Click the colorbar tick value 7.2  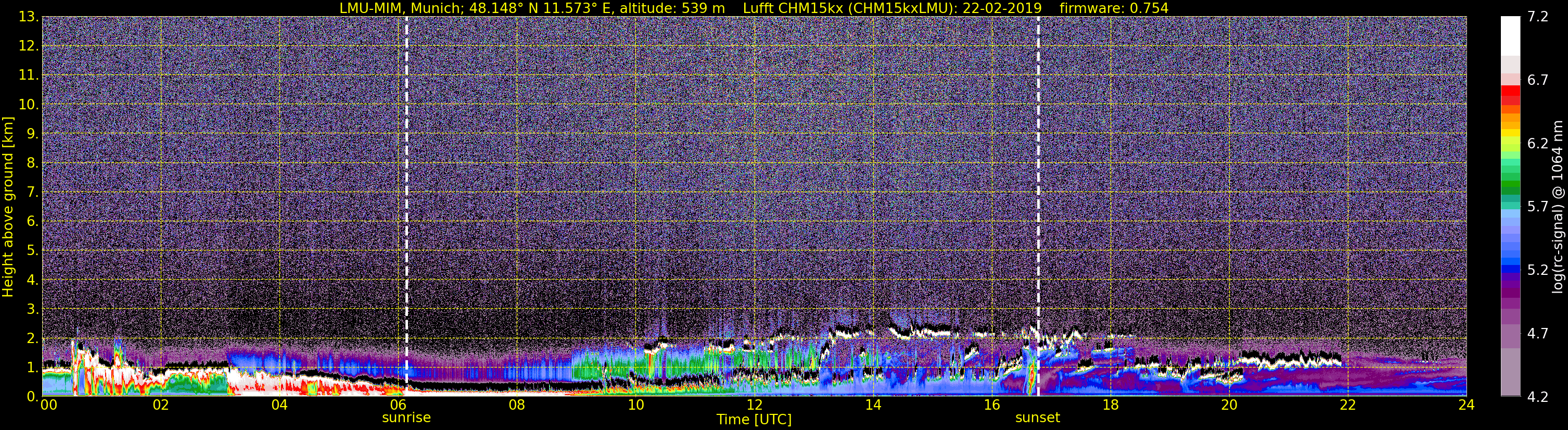point(1538,17)
